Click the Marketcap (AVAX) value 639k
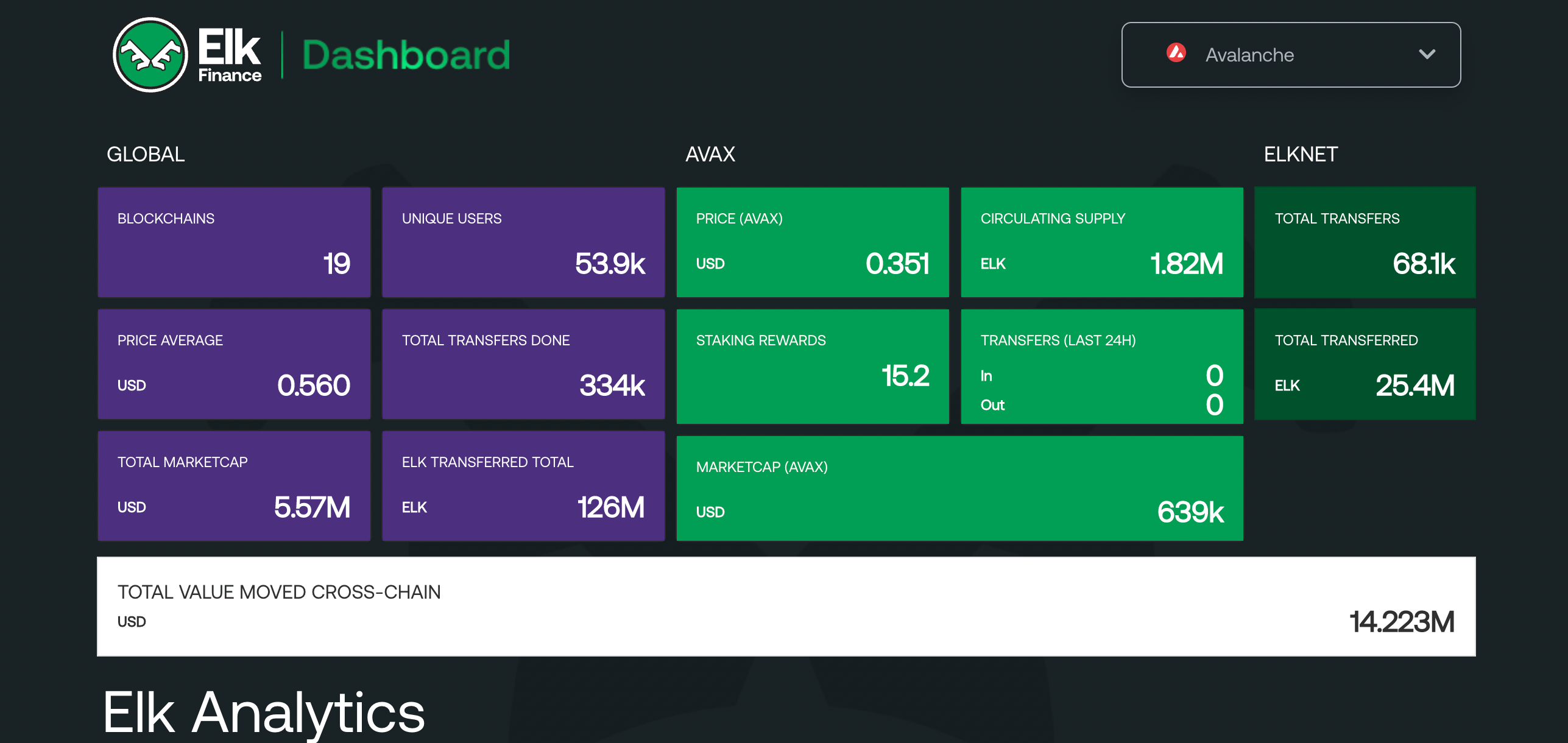Screen dimensions: 1568x743 [x=1190, y=512]
